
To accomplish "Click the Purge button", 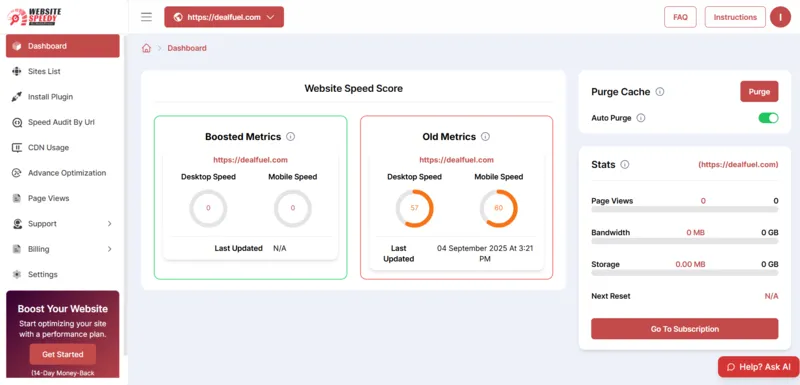I will [759, 92].
